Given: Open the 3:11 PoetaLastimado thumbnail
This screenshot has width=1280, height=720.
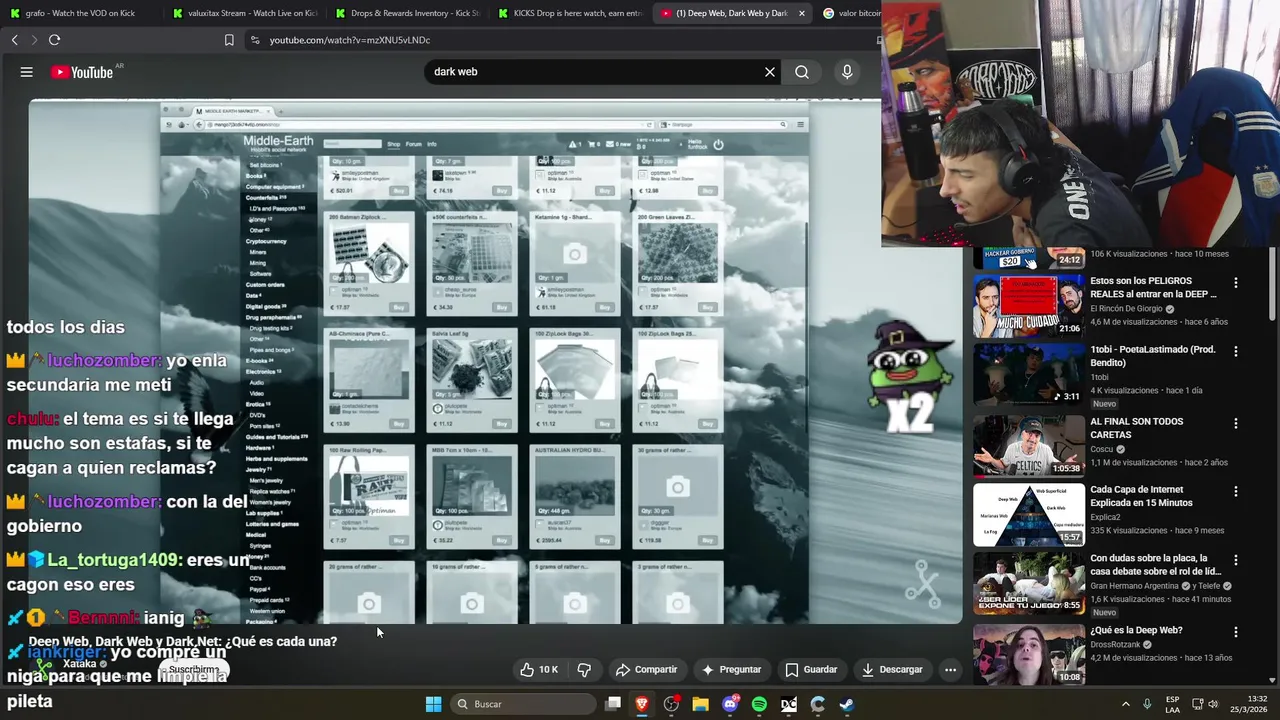Looking at the screenshot, I should pyautogui.click(x=1029, y=375).
